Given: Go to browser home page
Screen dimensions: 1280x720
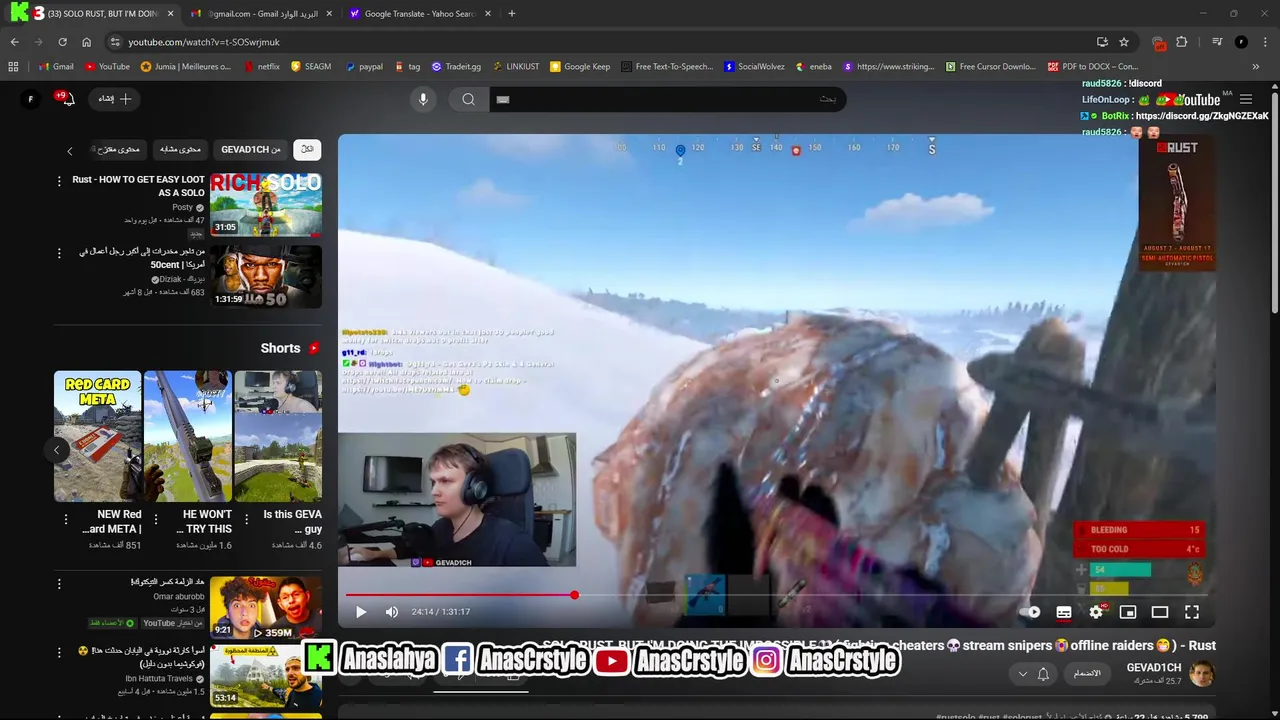Looking at the screenshot, I should (x=86, y=42).
